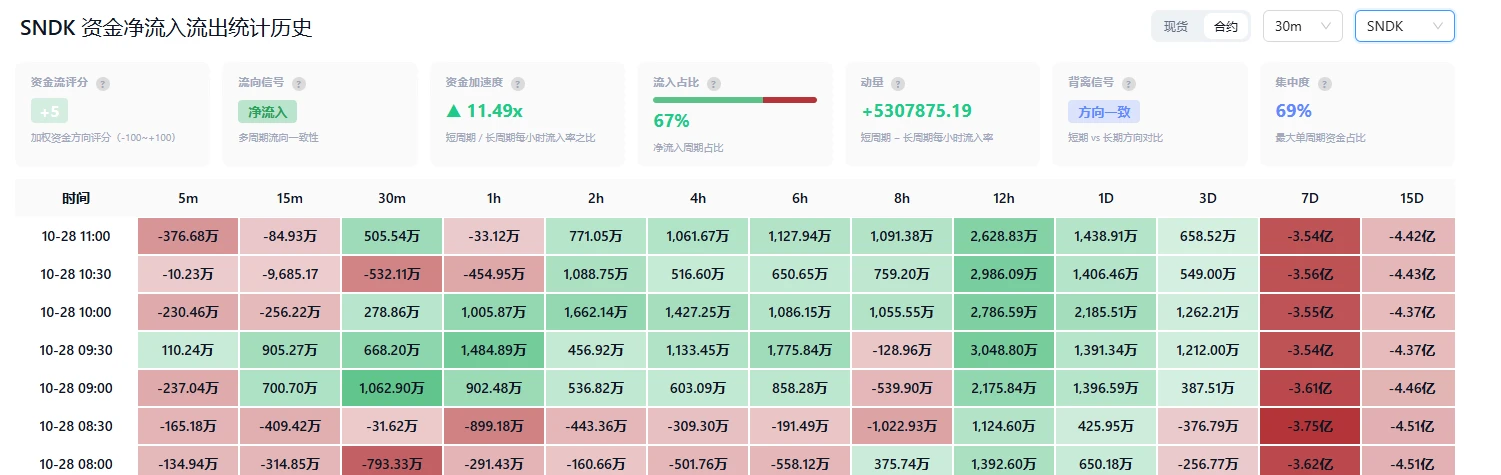
Task: Click cell -376.68万 in 5m column
Action: click(188, 236)
